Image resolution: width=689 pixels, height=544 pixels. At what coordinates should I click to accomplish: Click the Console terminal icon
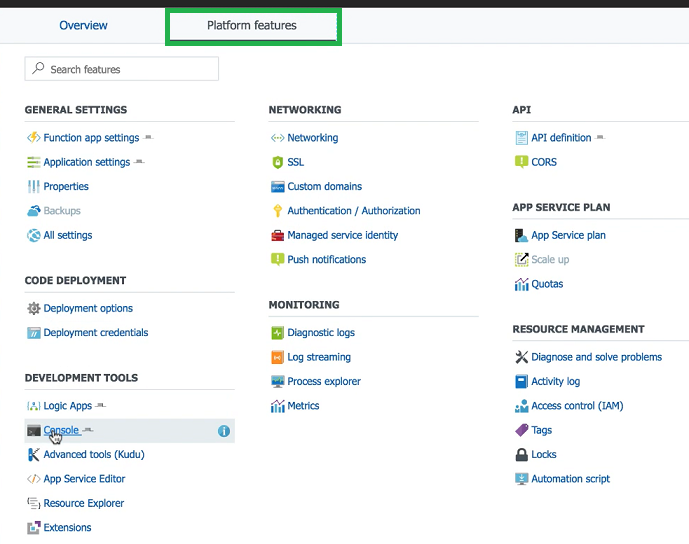[34, 431]
